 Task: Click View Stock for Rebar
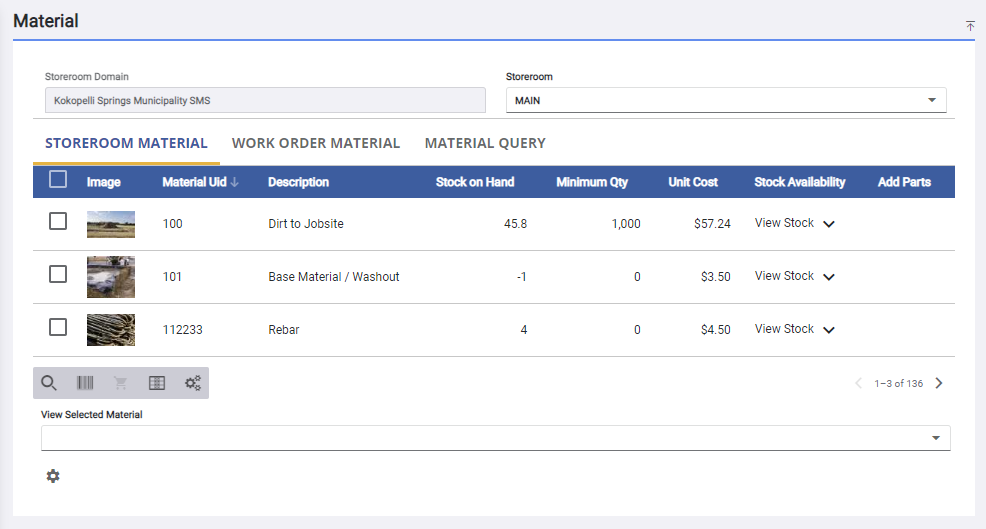pos(785,329)
